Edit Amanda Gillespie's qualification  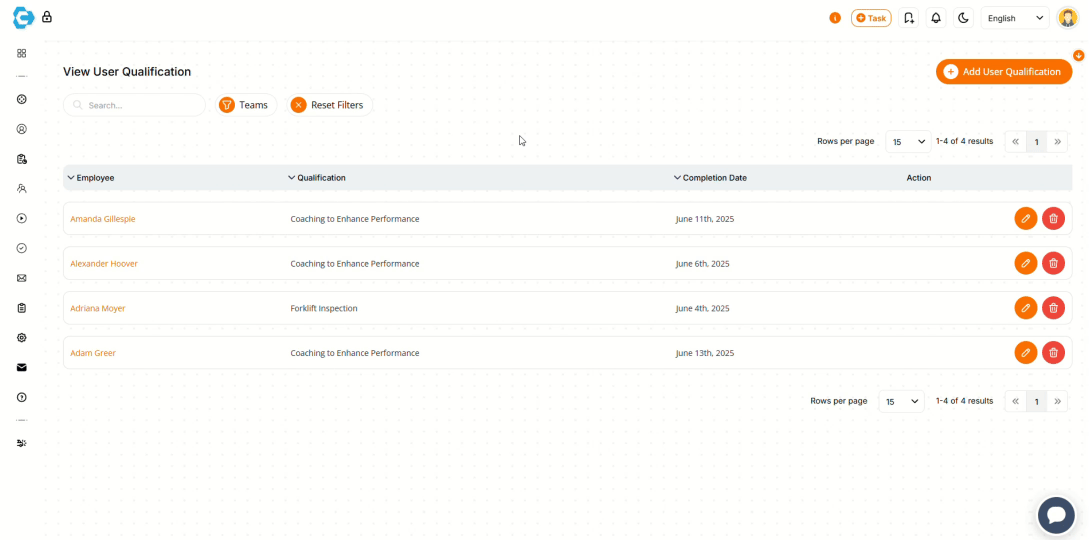coord(1025,219)
